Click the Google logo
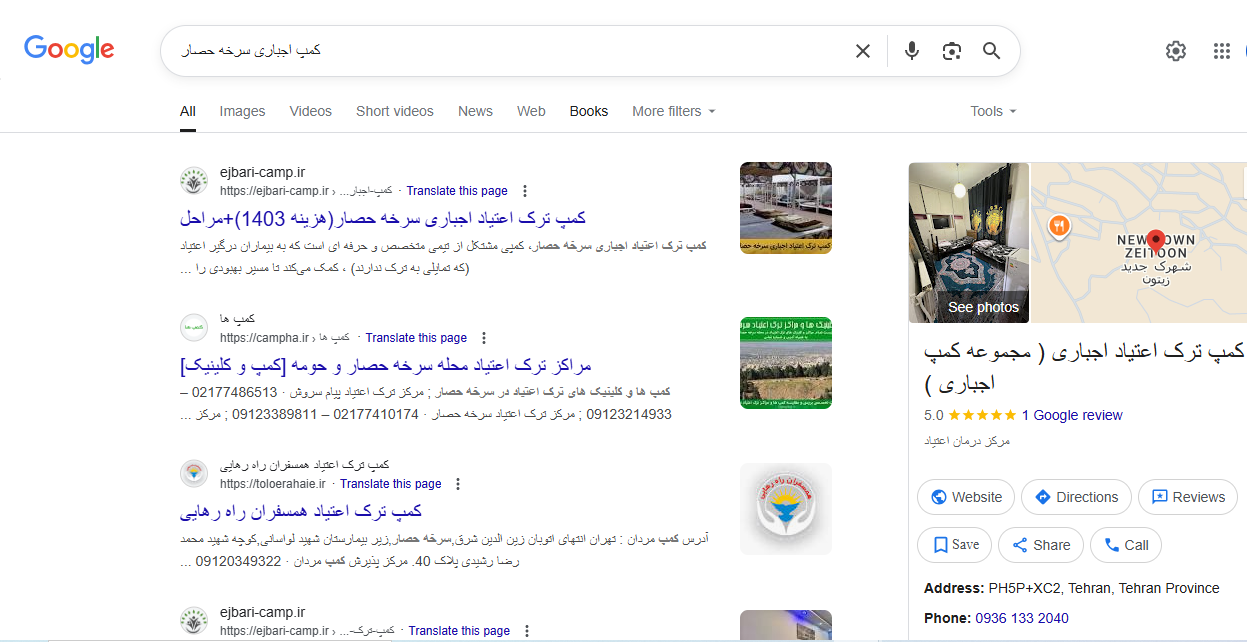 (x=69, y=49)
